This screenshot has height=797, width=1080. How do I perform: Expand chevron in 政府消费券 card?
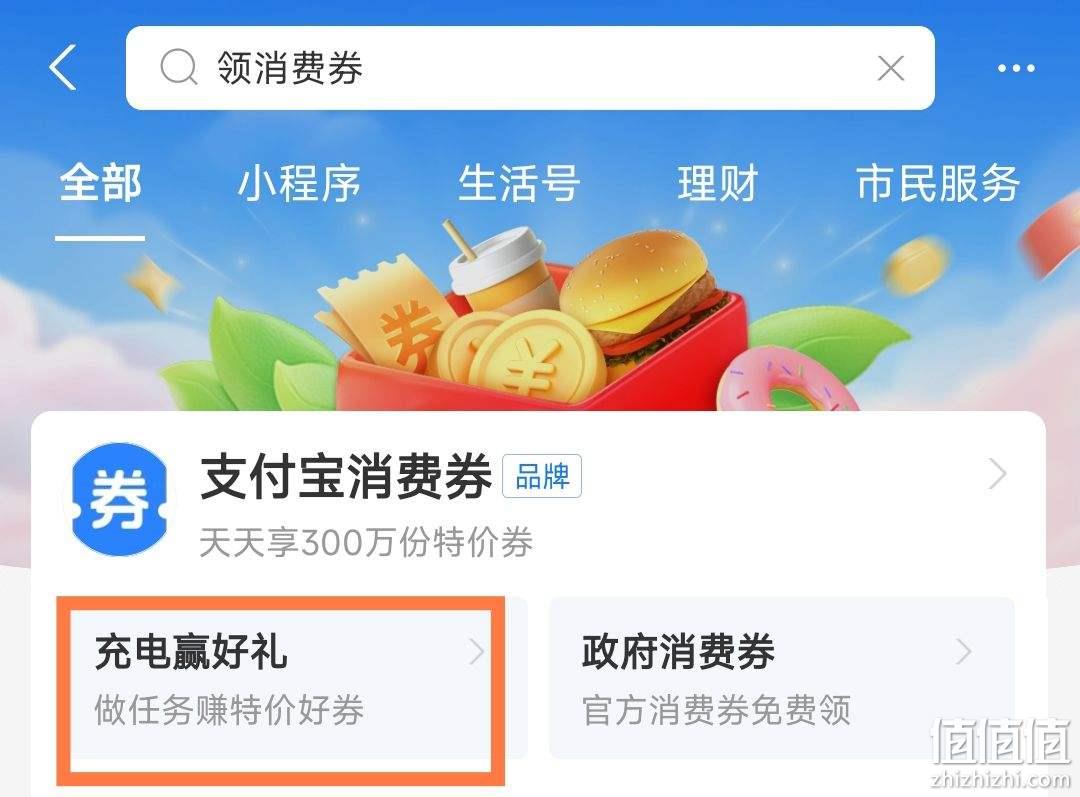click(964, 651)
